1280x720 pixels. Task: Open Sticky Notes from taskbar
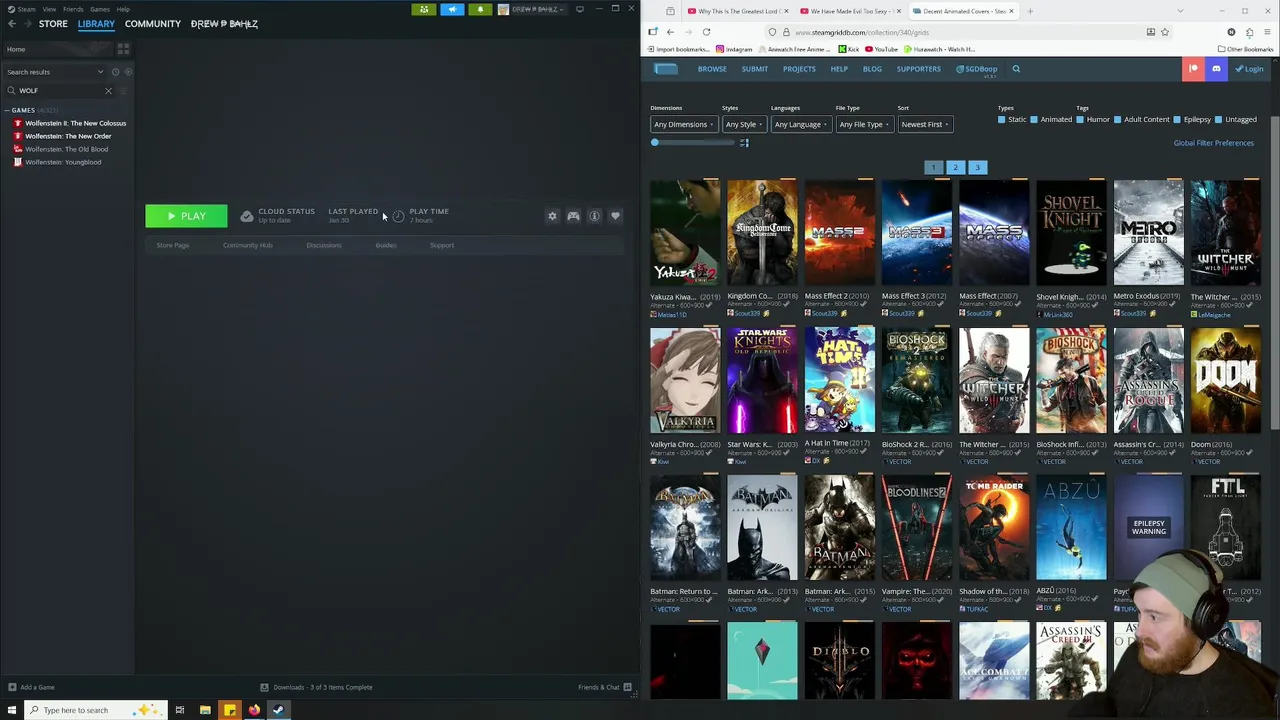(x=230, y=710)
